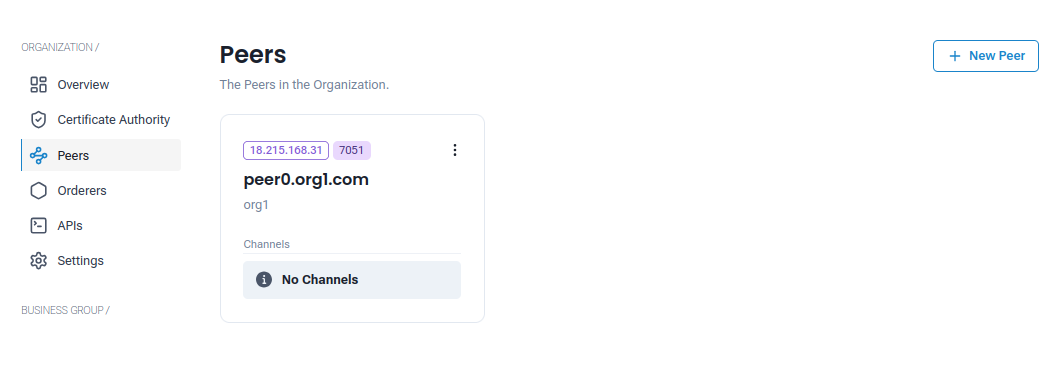1059x378 pixels.
Task: Click the Overview grid icon in sidebar
Action: [x=38, y=84]
